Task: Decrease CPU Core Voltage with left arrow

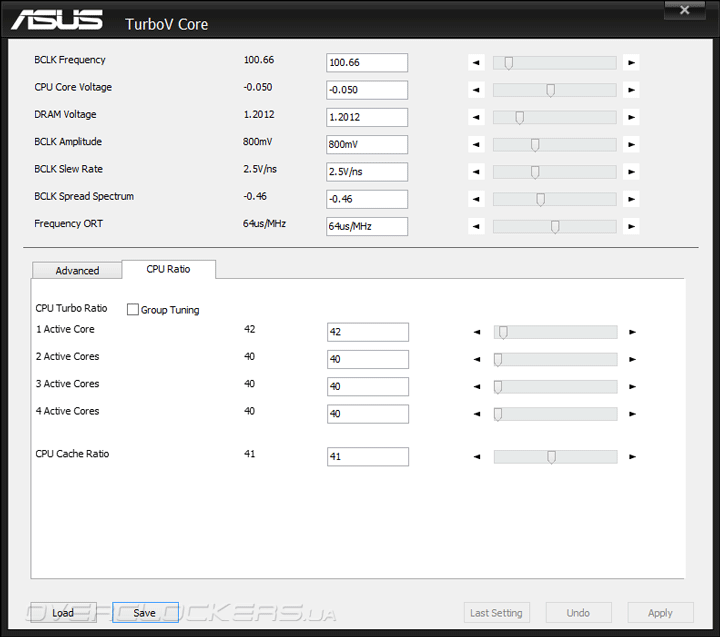Action: (x=476, y=90)
